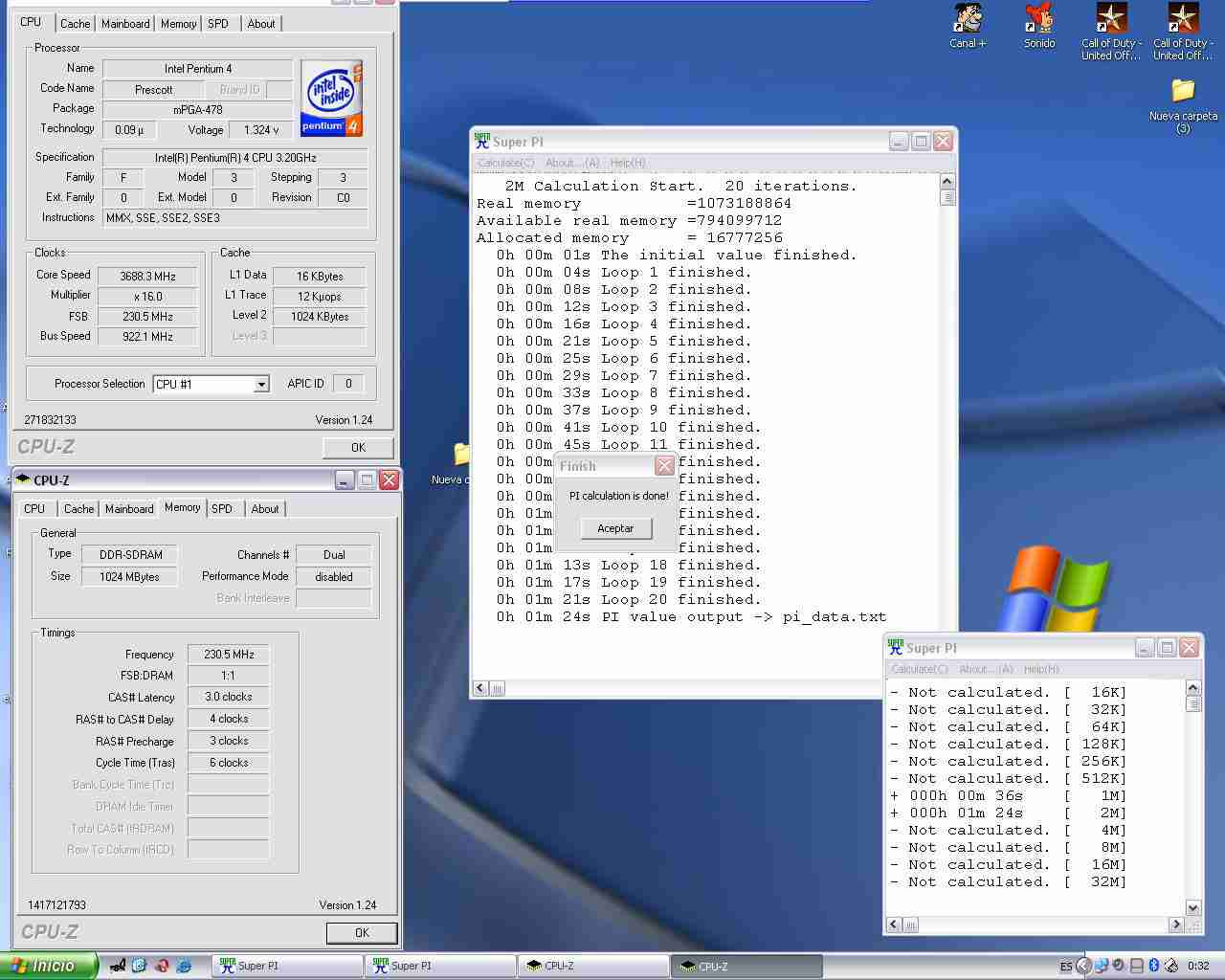Click scroll-up arrow in the 2M calculation Super PI window
The height and width of the screenshot is (980, 1225).
pos(947,182)
